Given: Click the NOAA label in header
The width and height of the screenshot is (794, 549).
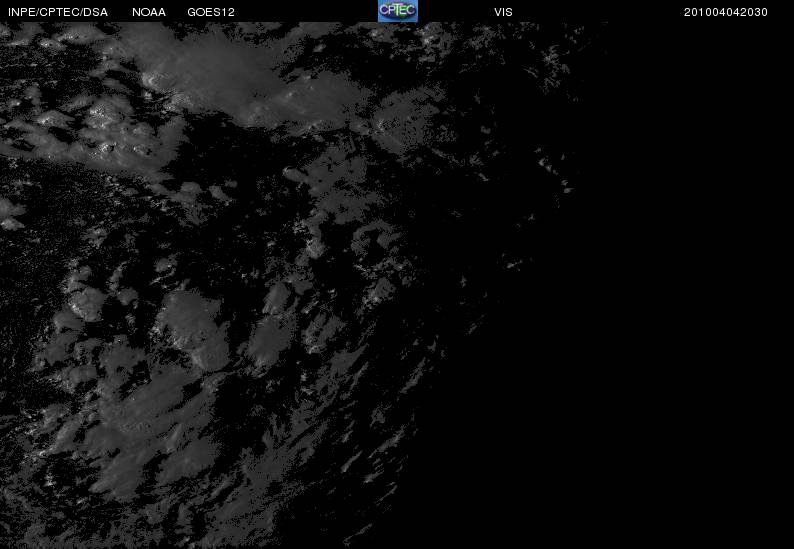Looking at the screenshot, I should (149, 12).
